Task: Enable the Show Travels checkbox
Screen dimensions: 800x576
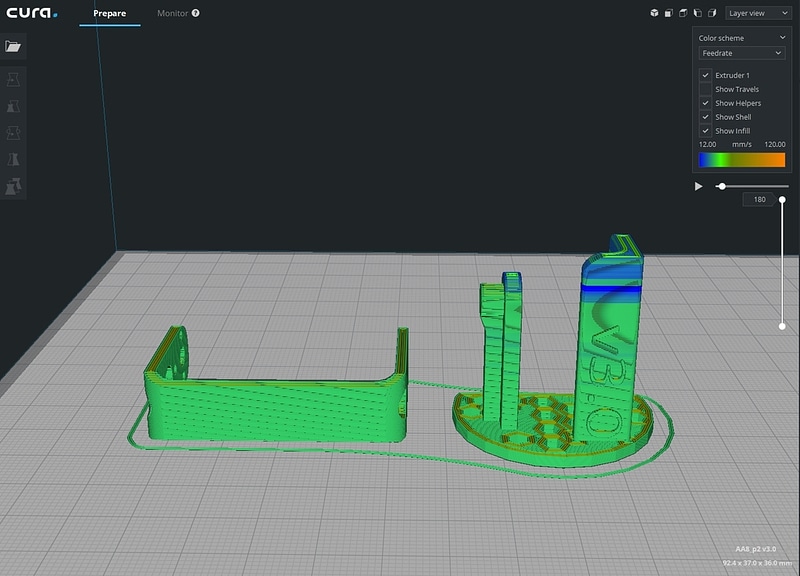Action: tap(705, 89)
